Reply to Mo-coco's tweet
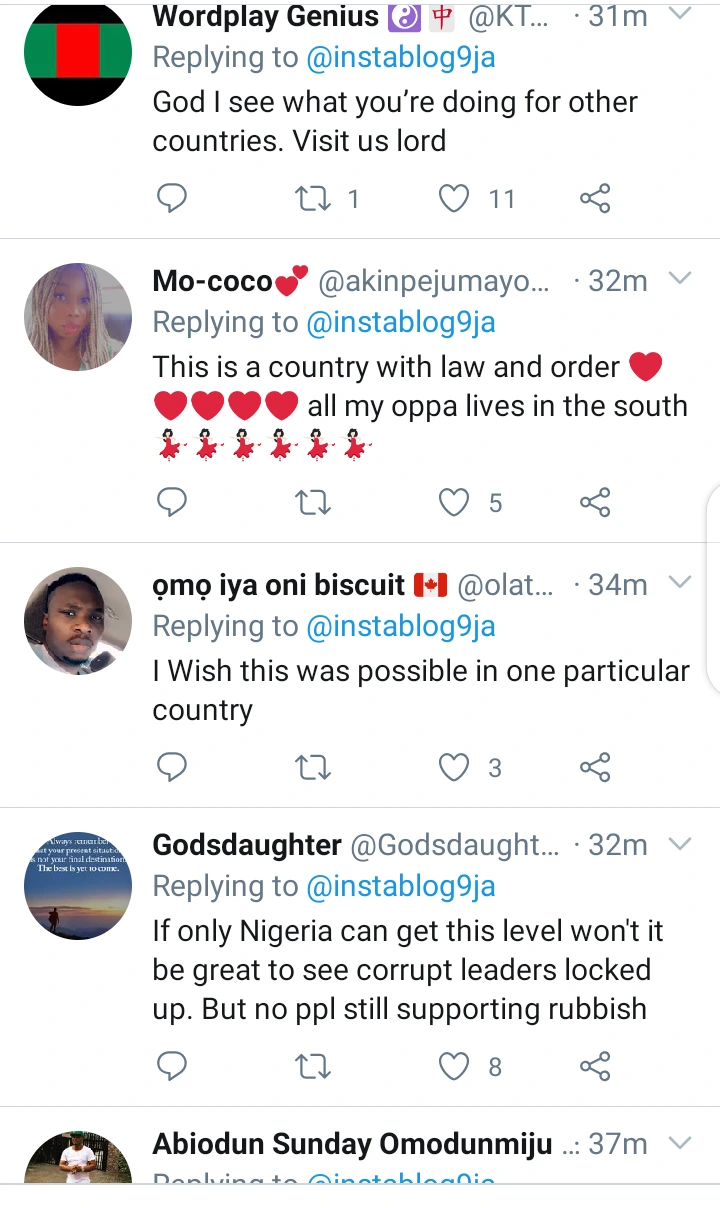The height and width of the screenshot is (1208, 720). (x=172, y=502)
